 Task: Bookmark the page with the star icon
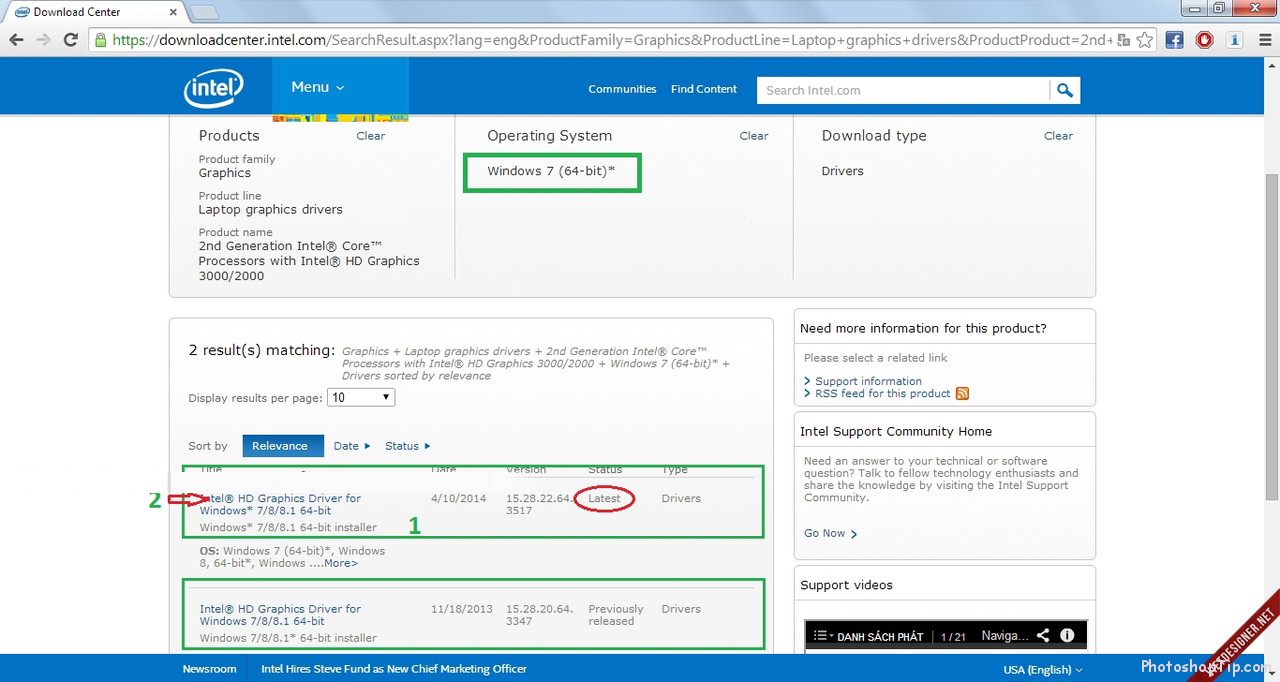point(1145,40)
